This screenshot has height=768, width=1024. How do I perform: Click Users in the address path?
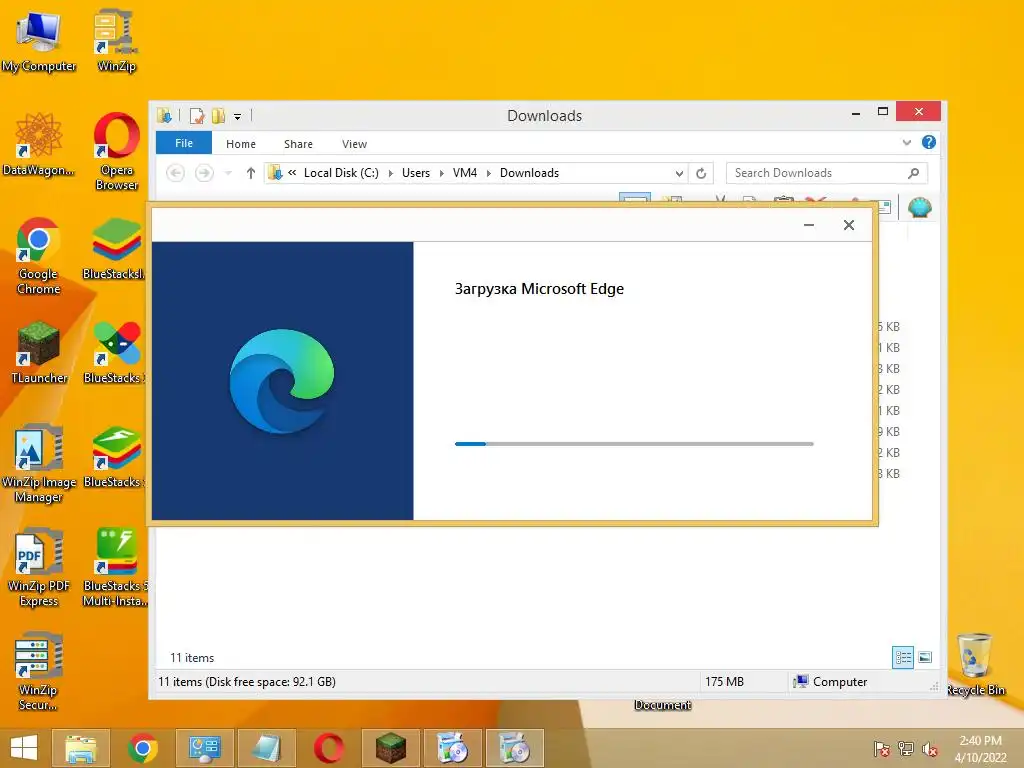416,173
